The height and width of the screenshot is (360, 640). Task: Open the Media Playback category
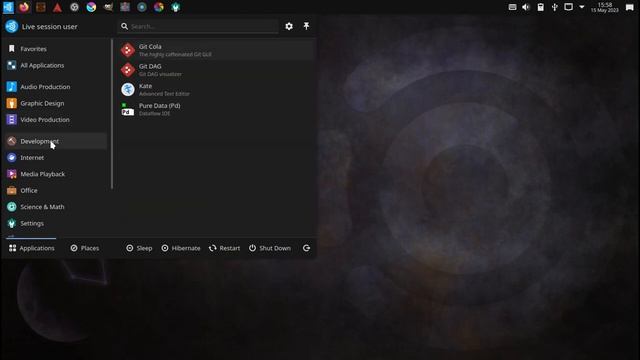56,174
